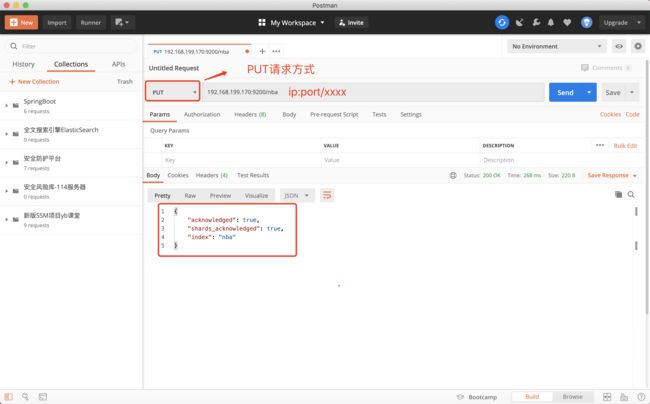The image size is (650, 404).
Task: Click the Bulk Edit link
Action: 625,145
